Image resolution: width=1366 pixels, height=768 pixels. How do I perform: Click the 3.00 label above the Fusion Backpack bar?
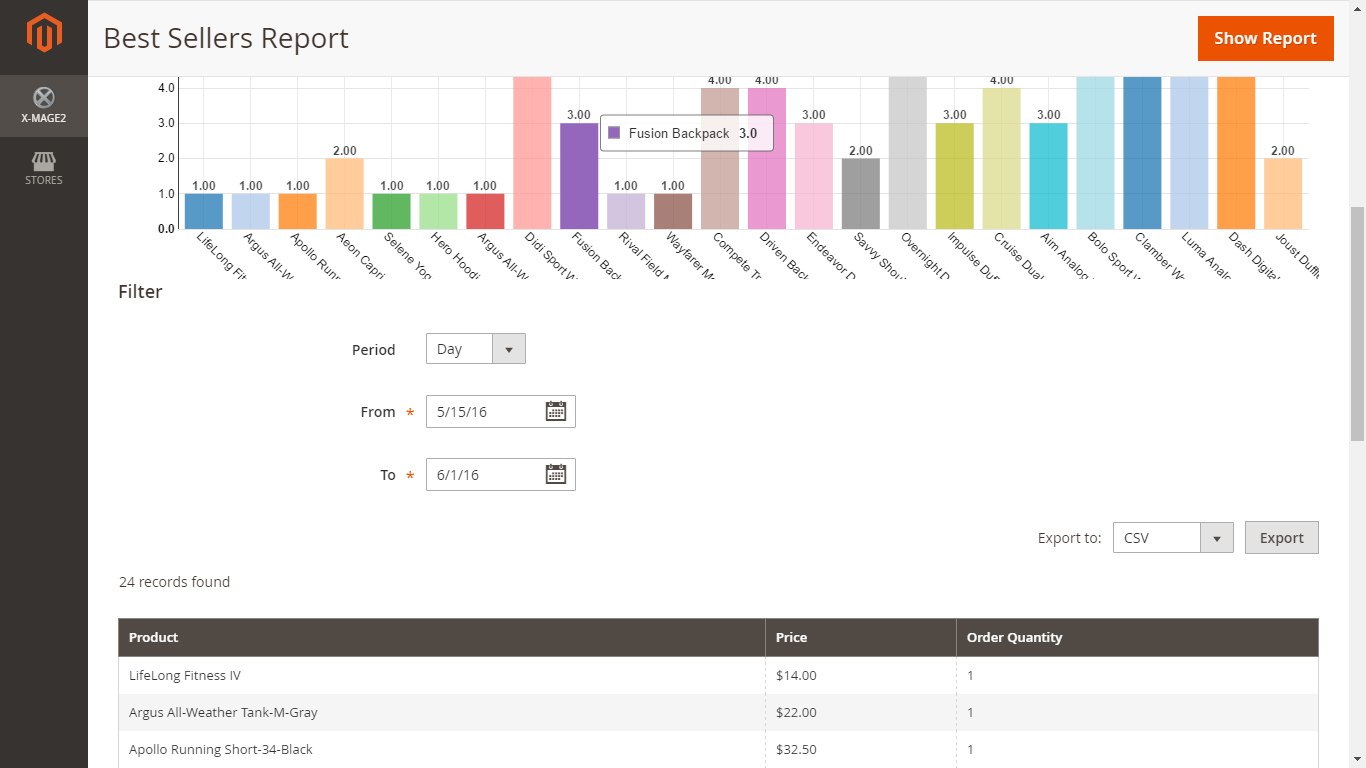click(579, 115)
